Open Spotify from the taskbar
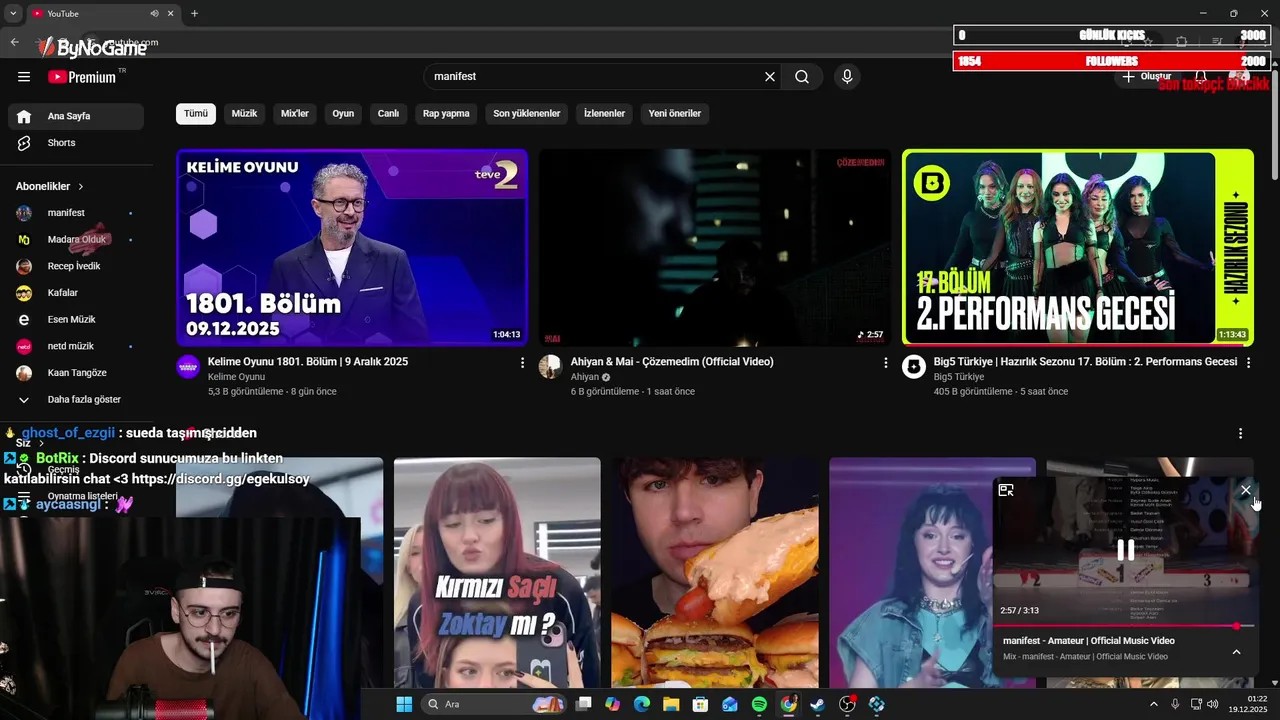Screen dimensions: 1280x720 click(x=759, y=704)
